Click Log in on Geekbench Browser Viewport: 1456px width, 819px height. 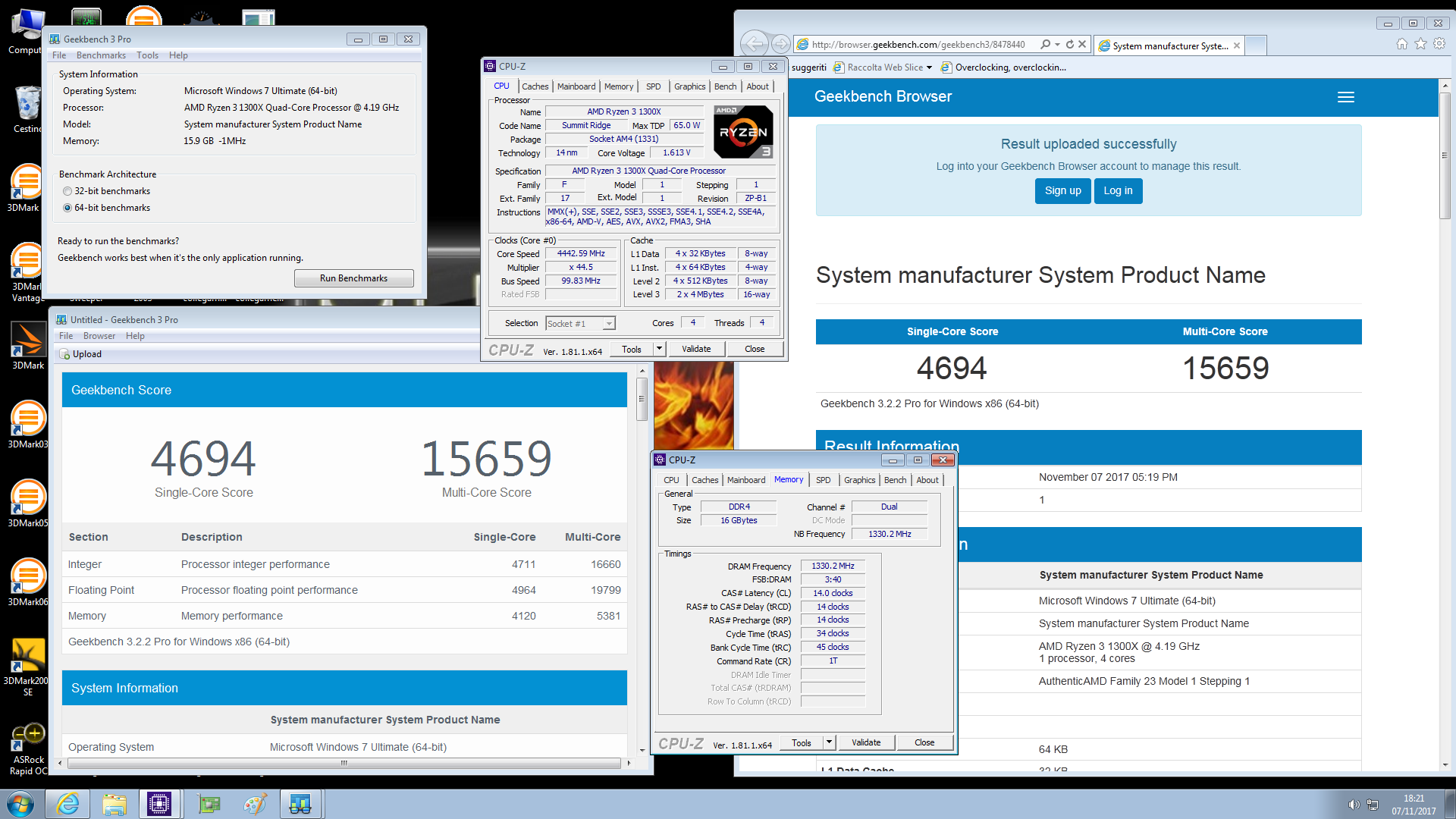point(1118,191)
